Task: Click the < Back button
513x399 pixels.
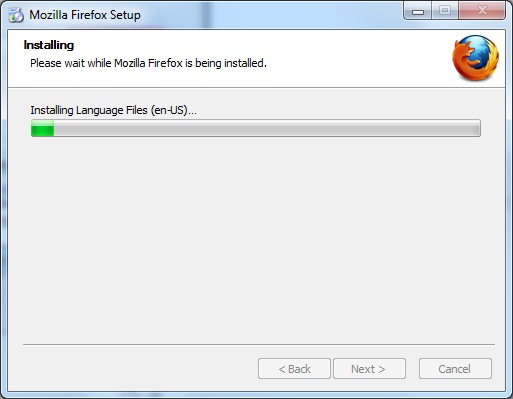Action: 294,369
